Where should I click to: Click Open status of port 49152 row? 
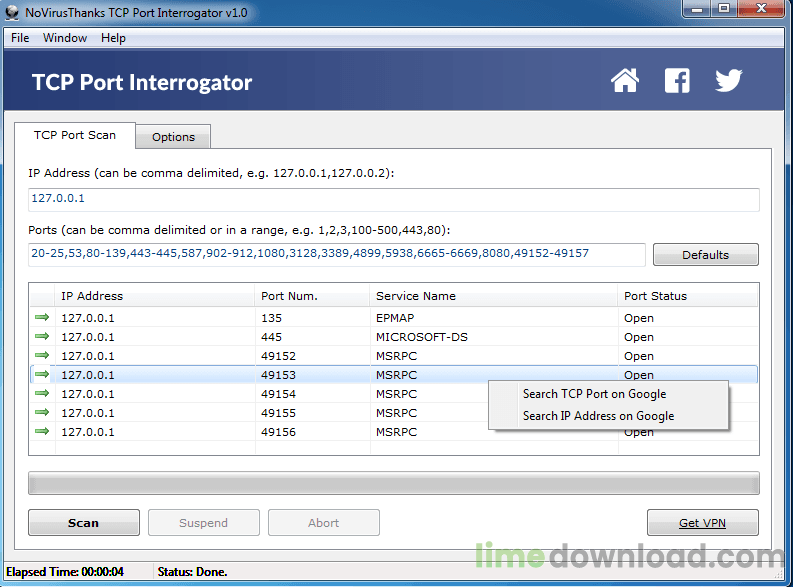tap(639, 356)
